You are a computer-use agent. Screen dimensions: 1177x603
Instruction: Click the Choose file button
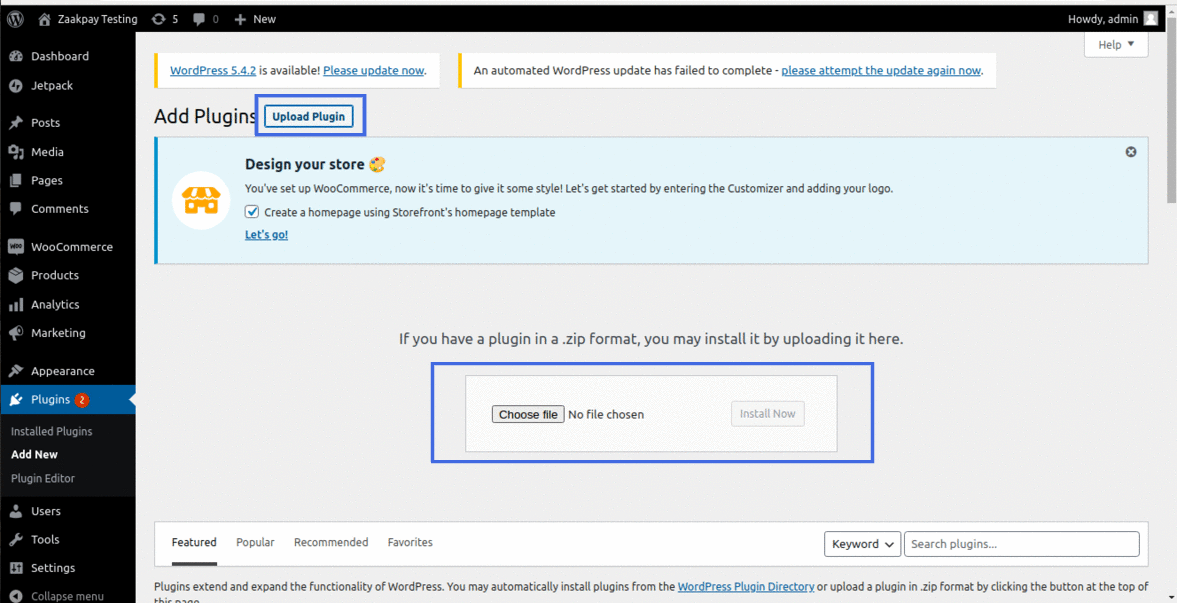(528, 415)
